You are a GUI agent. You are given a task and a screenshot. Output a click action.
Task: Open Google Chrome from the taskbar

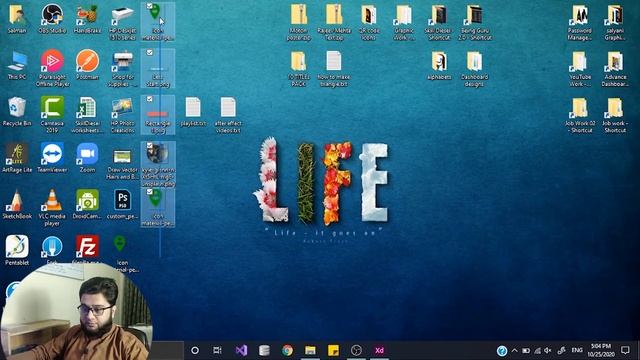tap(287, 350)
